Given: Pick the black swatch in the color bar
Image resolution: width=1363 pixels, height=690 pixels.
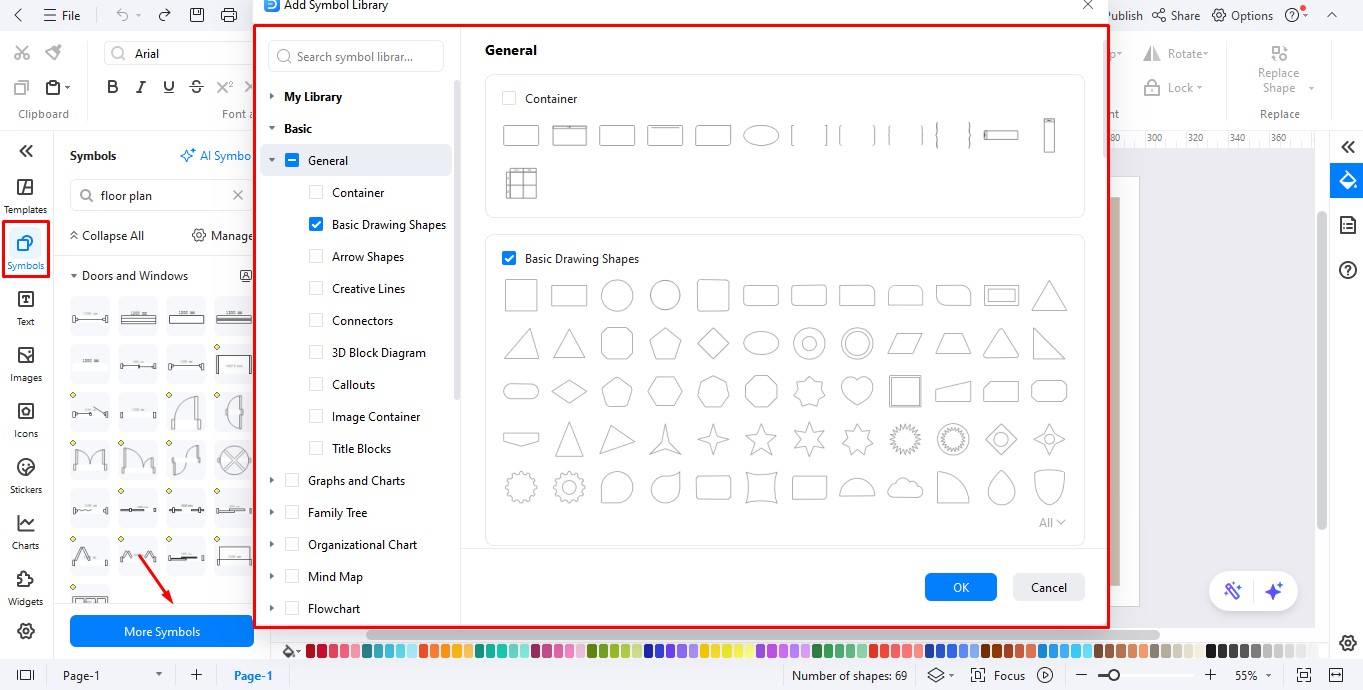Looking at the screenshot, I should click(1211, 651).
